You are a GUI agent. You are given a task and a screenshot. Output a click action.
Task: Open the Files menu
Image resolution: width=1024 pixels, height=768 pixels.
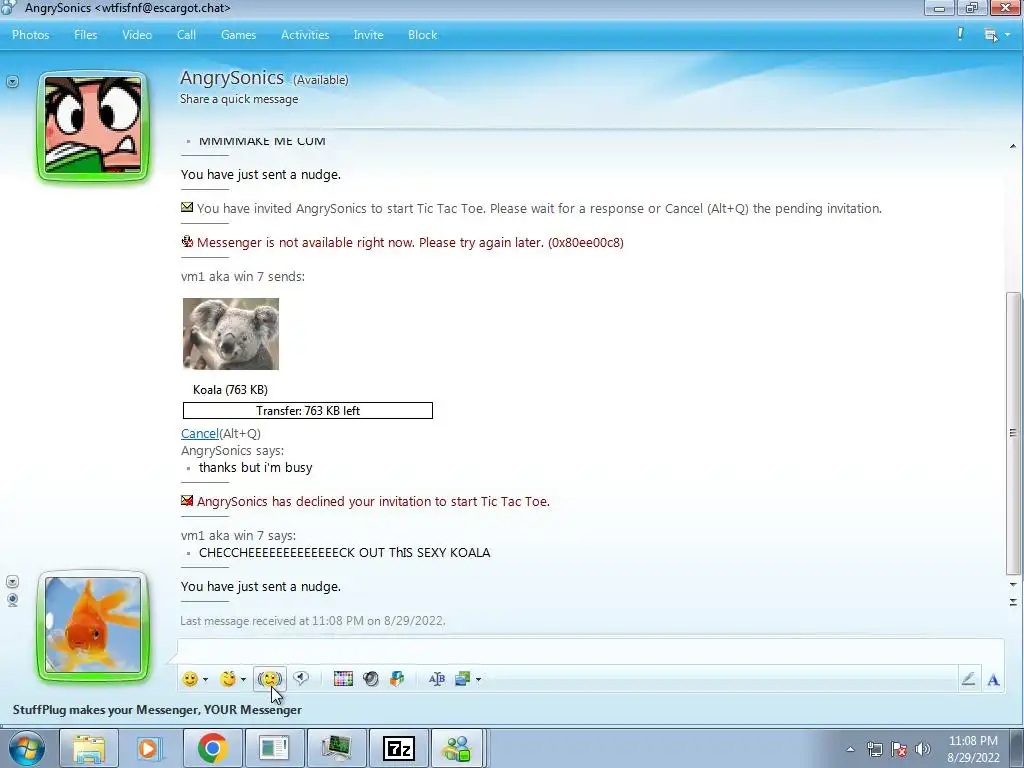click(86, 35)
